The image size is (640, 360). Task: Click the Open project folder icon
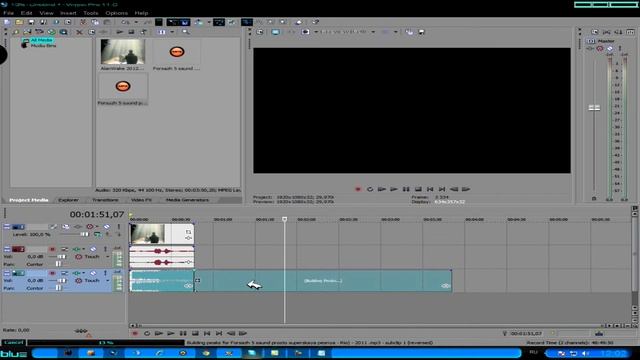(x=19, y=22)
